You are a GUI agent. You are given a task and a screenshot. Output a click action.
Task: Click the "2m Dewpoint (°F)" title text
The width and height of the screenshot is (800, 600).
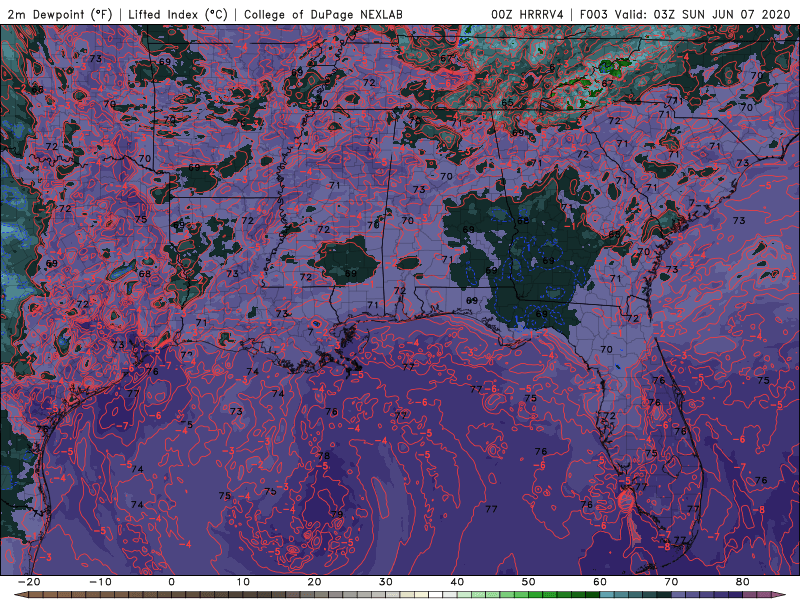pos(59,14)
